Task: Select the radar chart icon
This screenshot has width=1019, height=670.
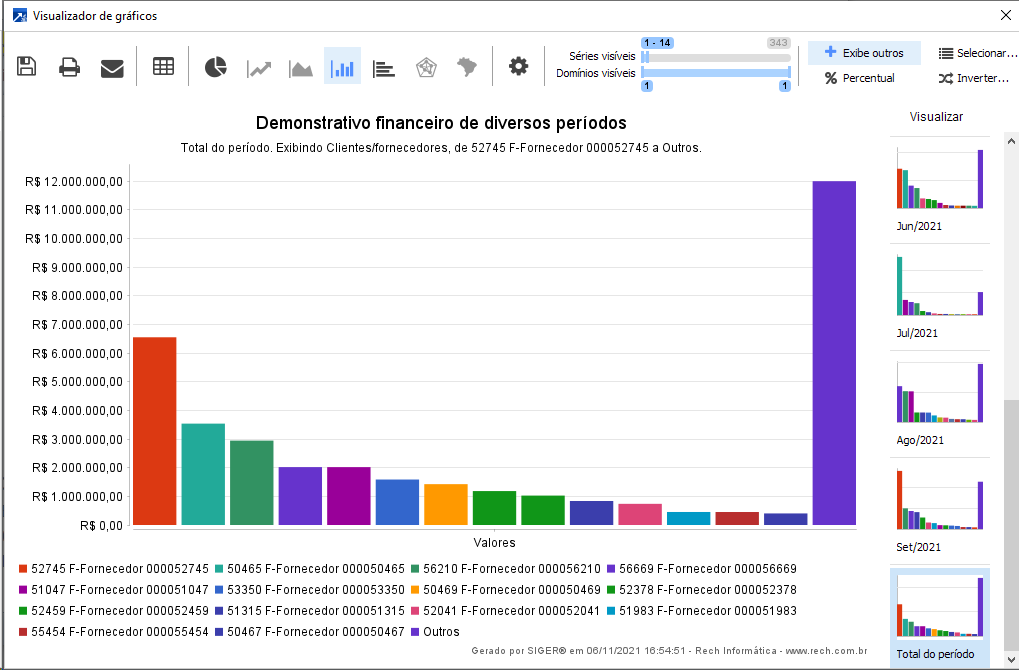Action: [x=425, y=67]
